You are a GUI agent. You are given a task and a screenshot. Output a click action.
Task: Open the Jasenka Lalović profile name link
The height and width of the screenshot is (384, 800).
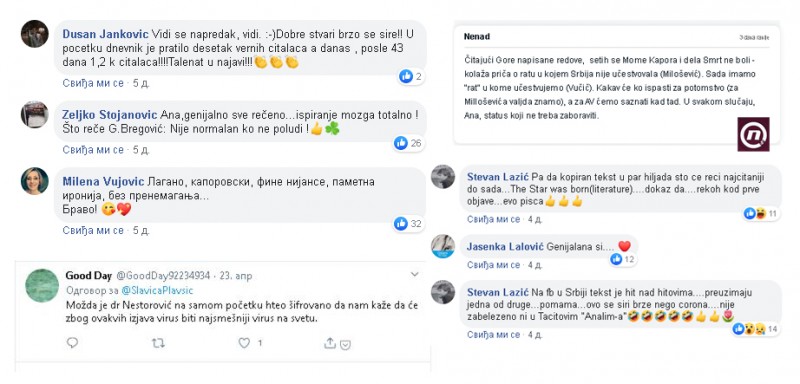coord(506,247)
